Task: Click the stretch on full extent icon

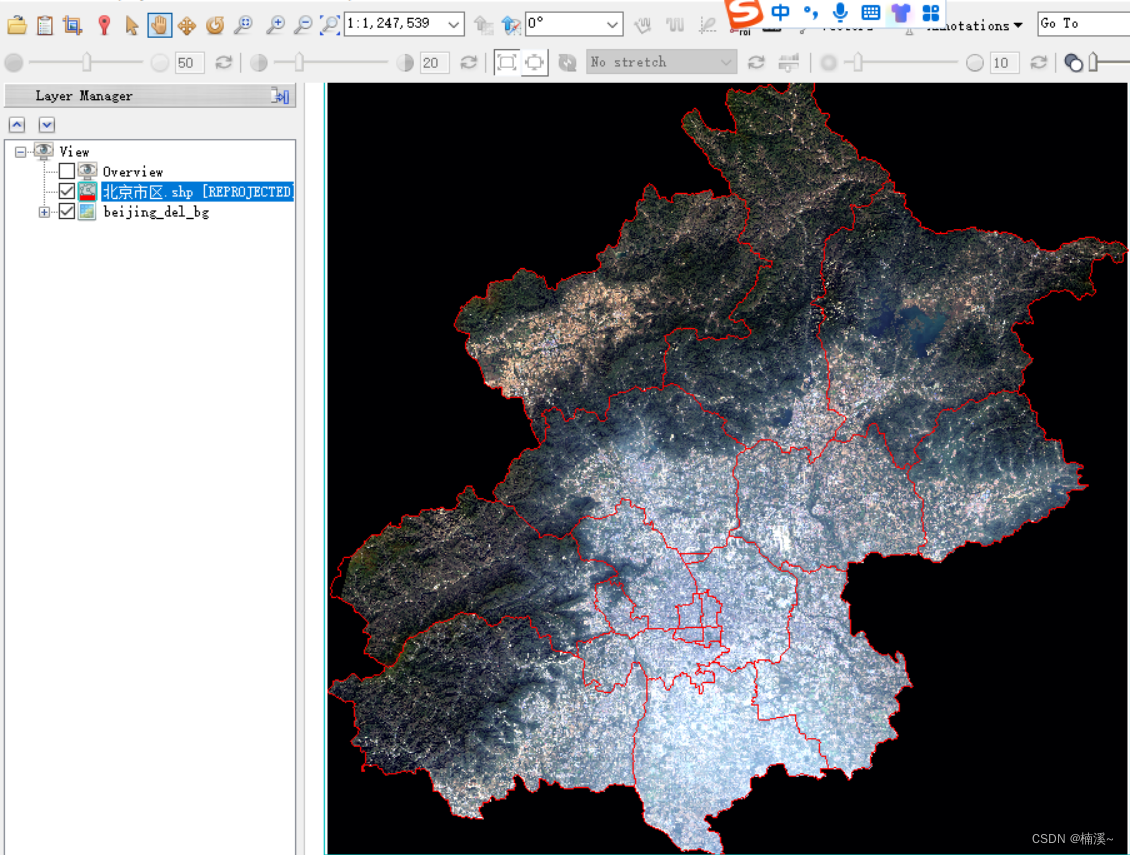Action: tap(507, 63)
